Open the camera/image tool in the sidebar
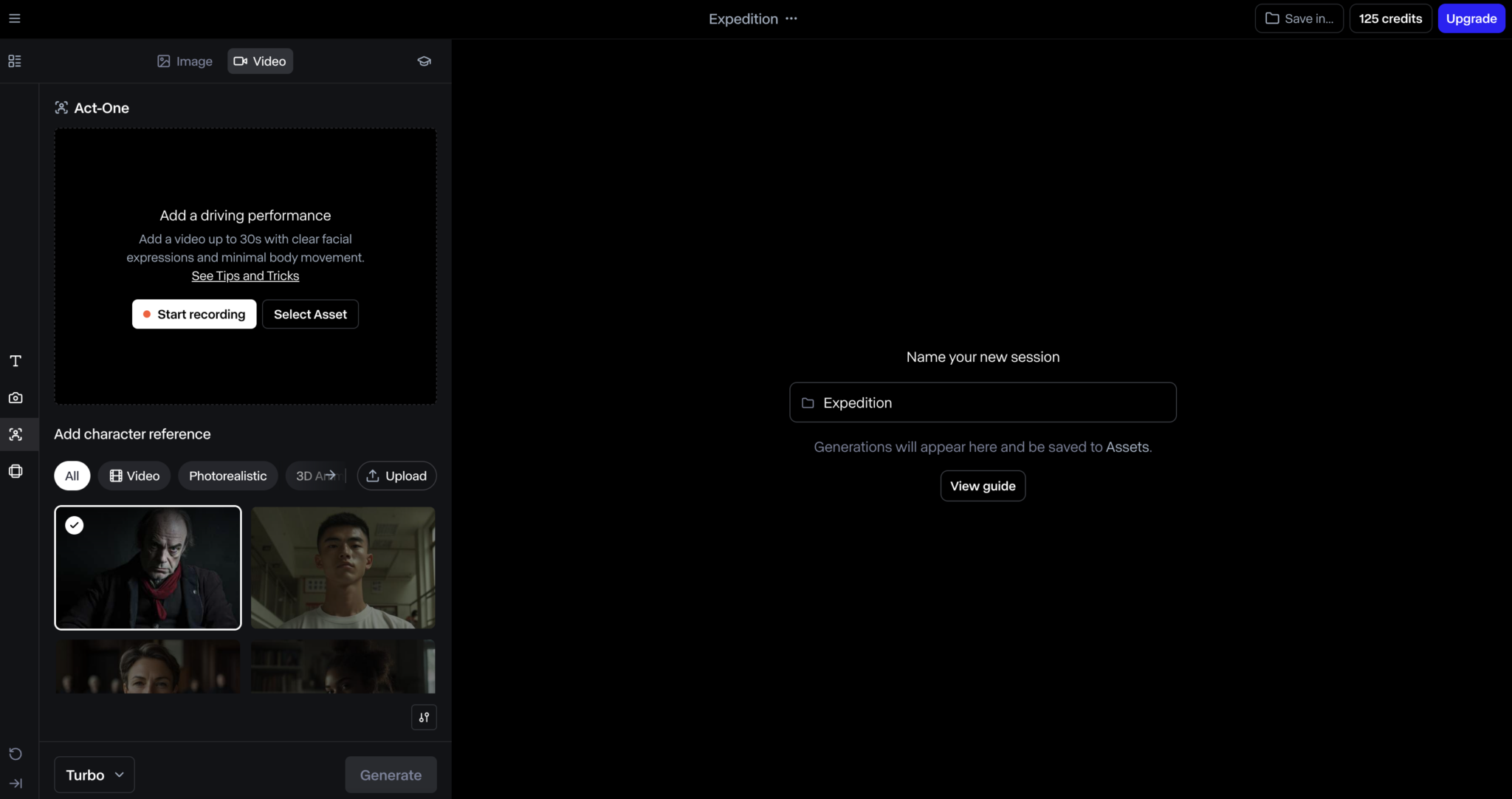The image size is (1512, 799). click(15, 397)
